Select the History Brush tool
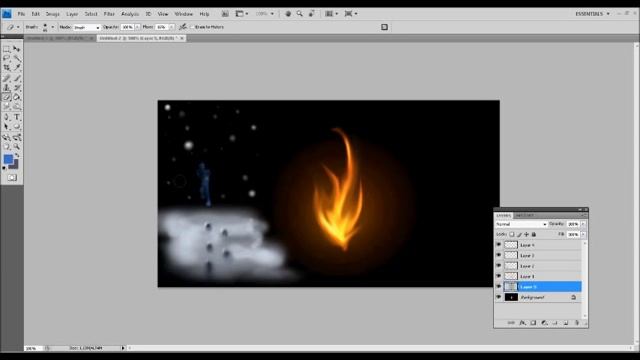Image resolution: width=640 pixels, height=360 pixels. (x=17, y=87)
